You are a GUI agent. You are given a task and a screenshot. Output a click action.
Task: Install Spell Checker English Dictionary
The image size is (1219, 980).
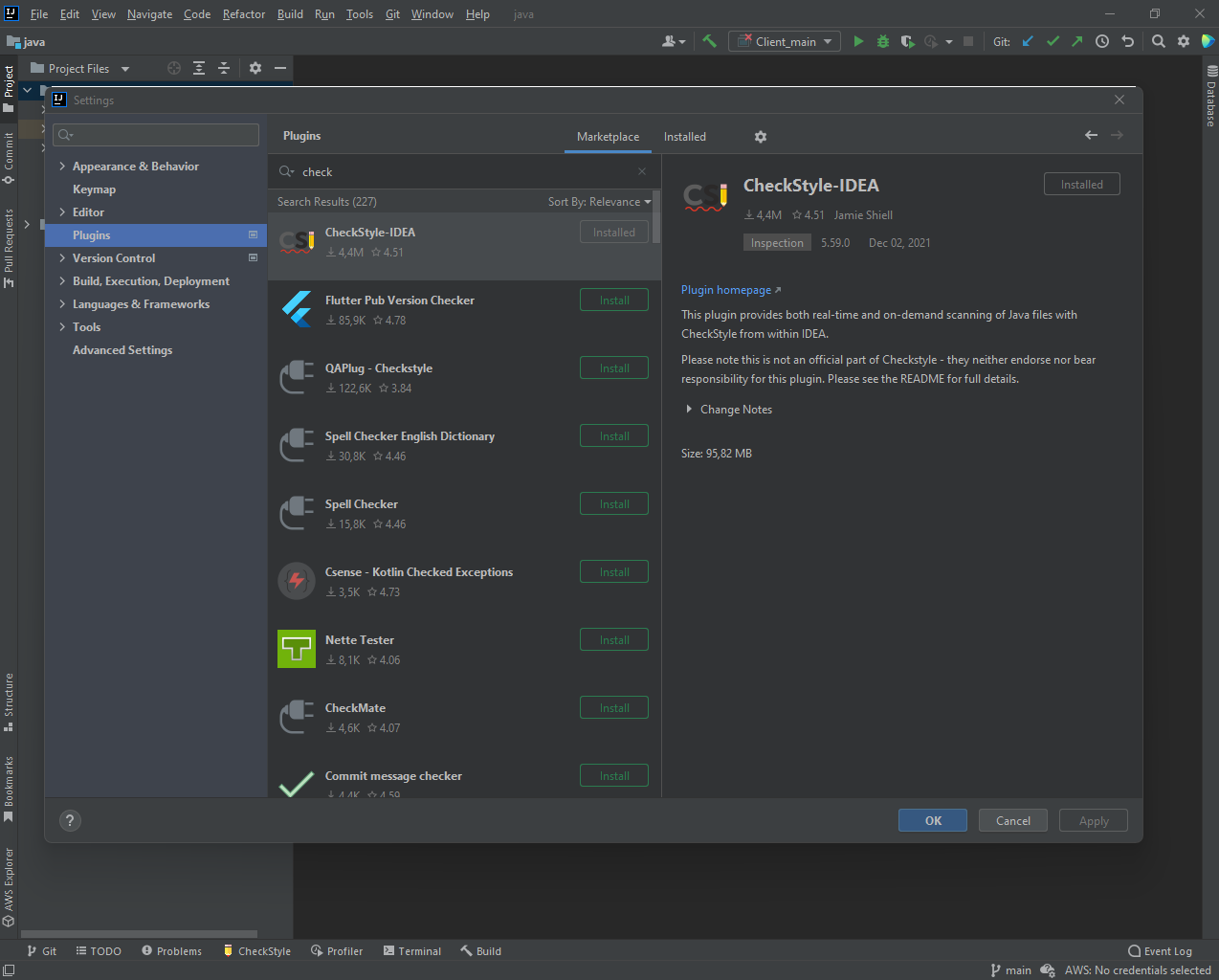click(x=614, y=436)
